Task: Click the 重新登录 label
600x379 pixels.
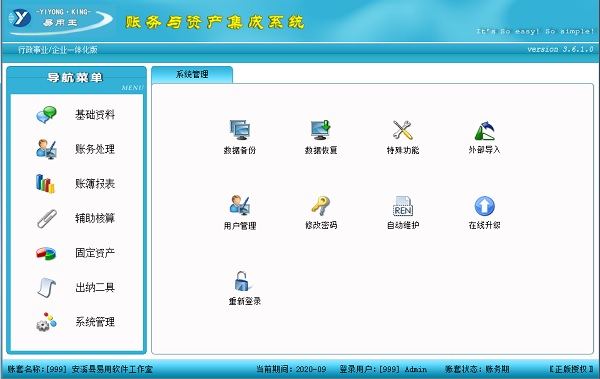Action: 245,301
